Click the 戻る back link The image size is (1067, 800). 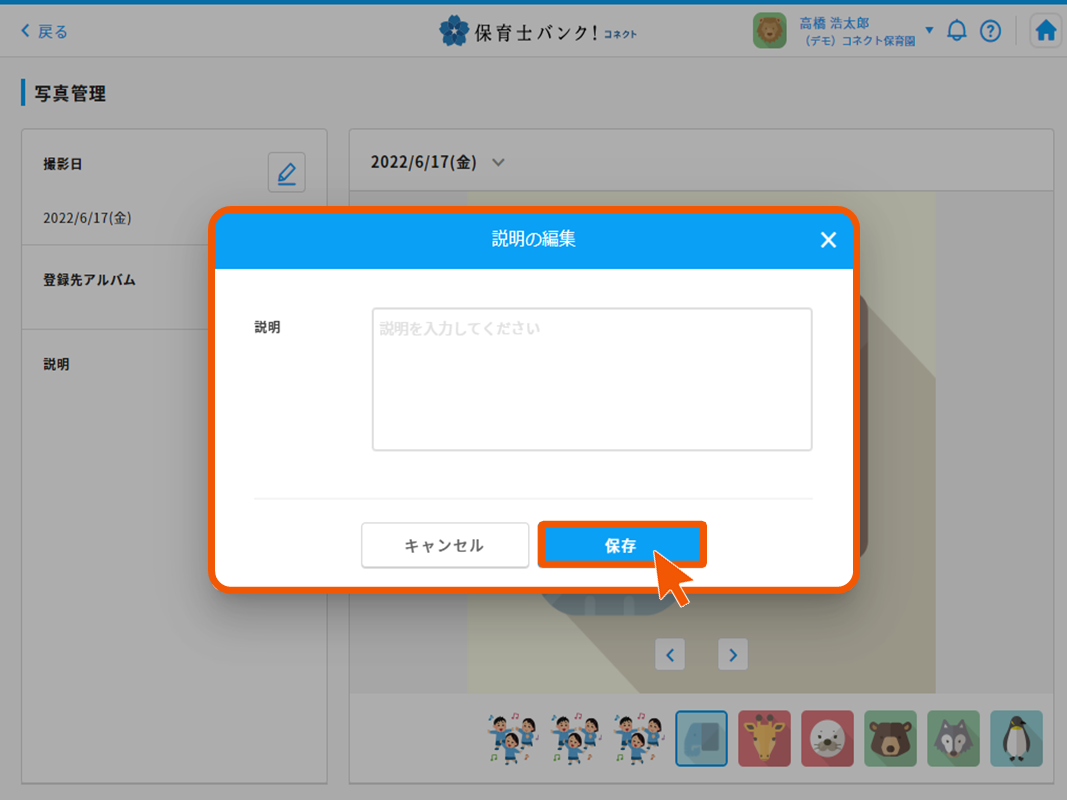pos(43,31)
